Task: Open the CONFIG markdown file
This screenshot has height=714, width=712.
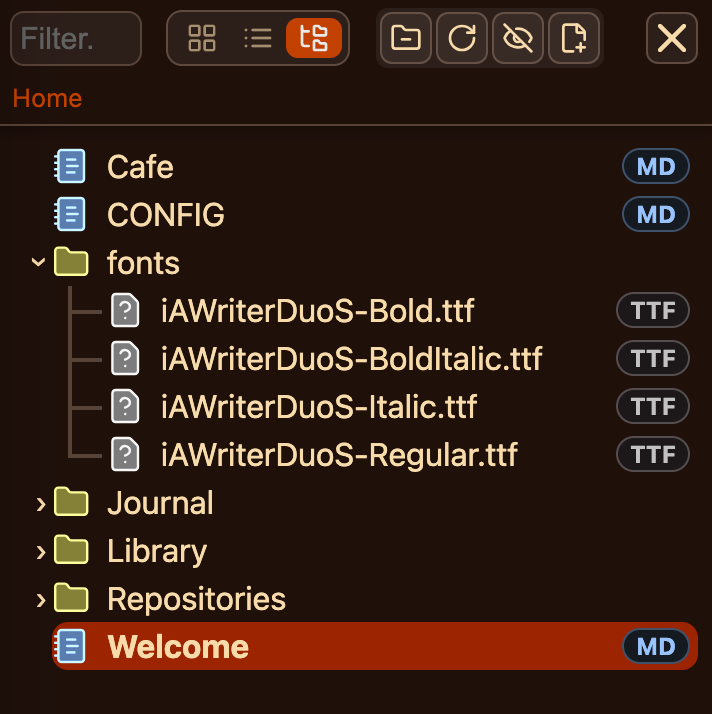Action: click(x=165, y=215)
